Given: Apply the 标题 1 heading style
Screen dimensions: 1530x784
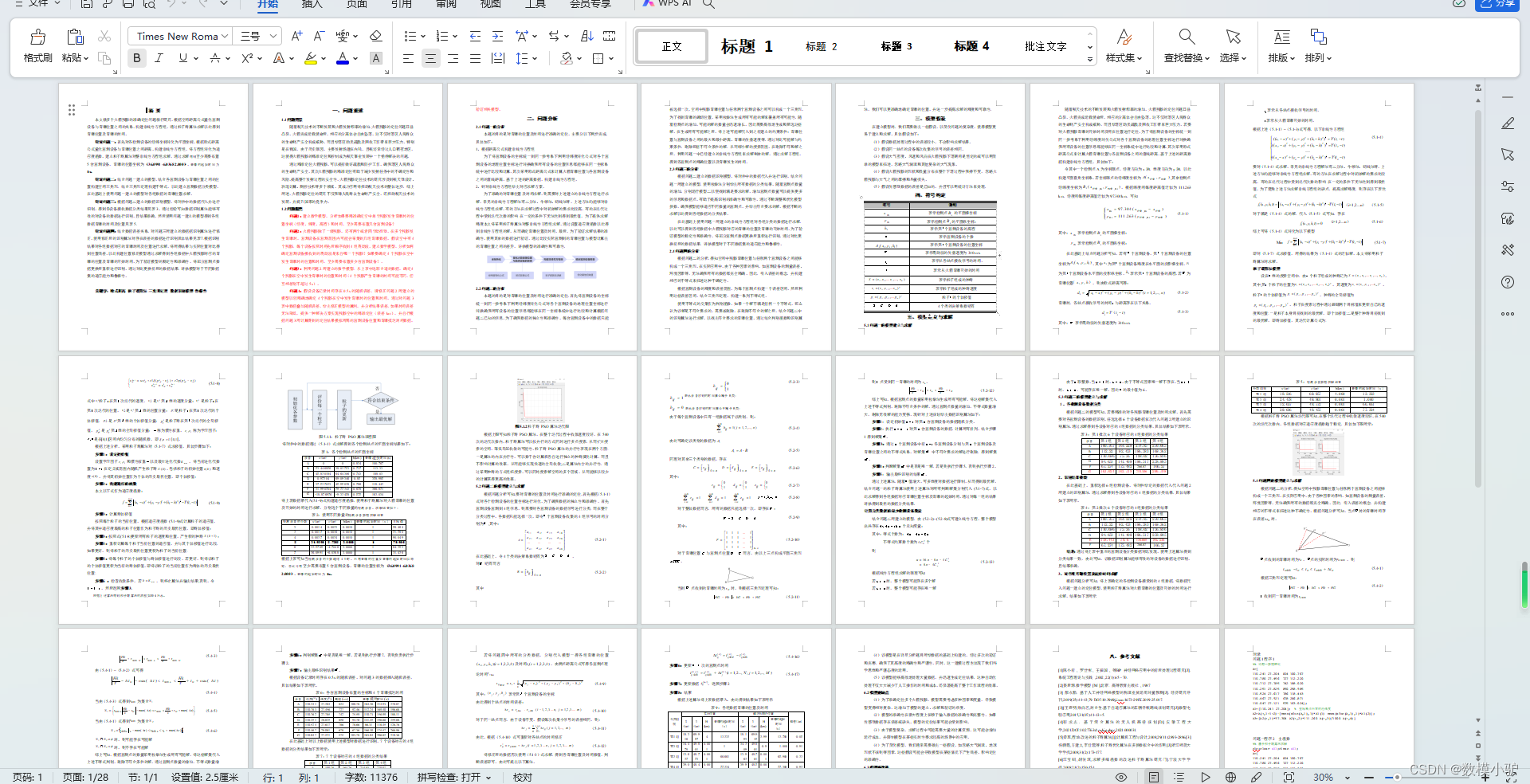Looking at the screenshot, I should [747, 46].
